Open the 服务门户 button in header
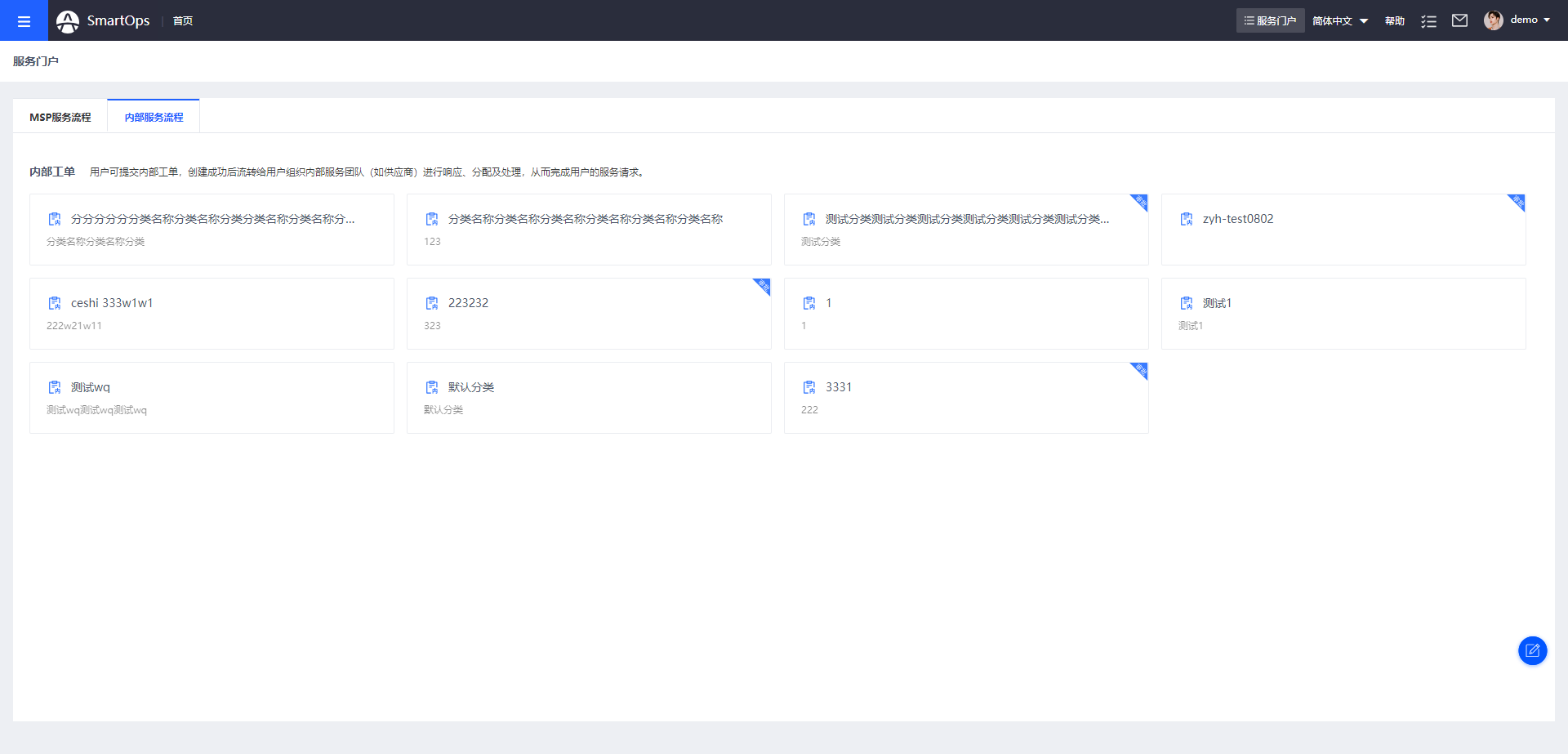The image size is (1568, 754). click(x=1270, y=20)
